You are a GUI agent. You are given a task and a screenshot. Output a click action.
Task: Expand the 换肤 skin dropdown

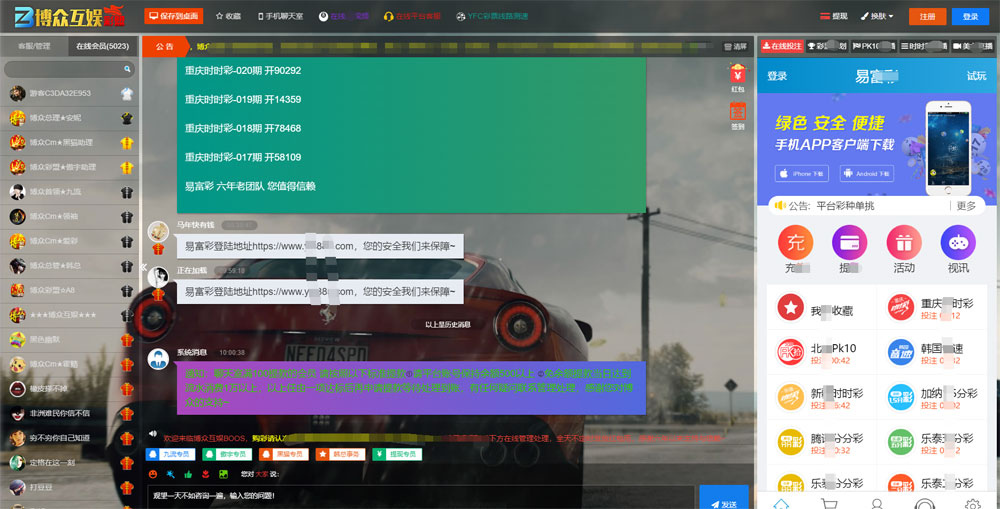click(877, 16)
